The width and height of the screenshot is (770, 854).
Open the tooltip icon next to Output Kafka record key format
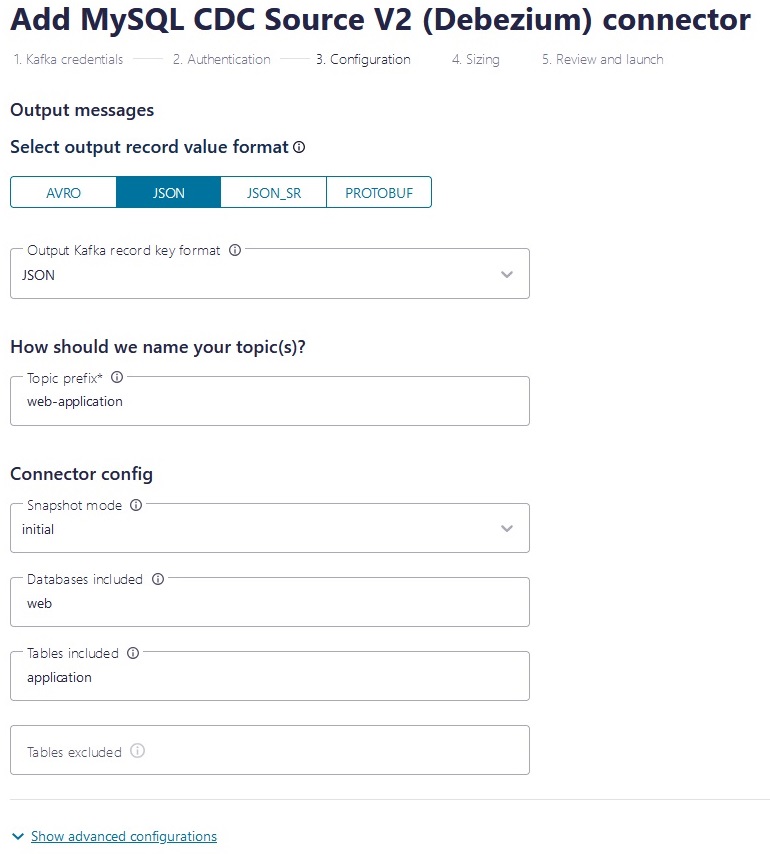click(234, 250)
